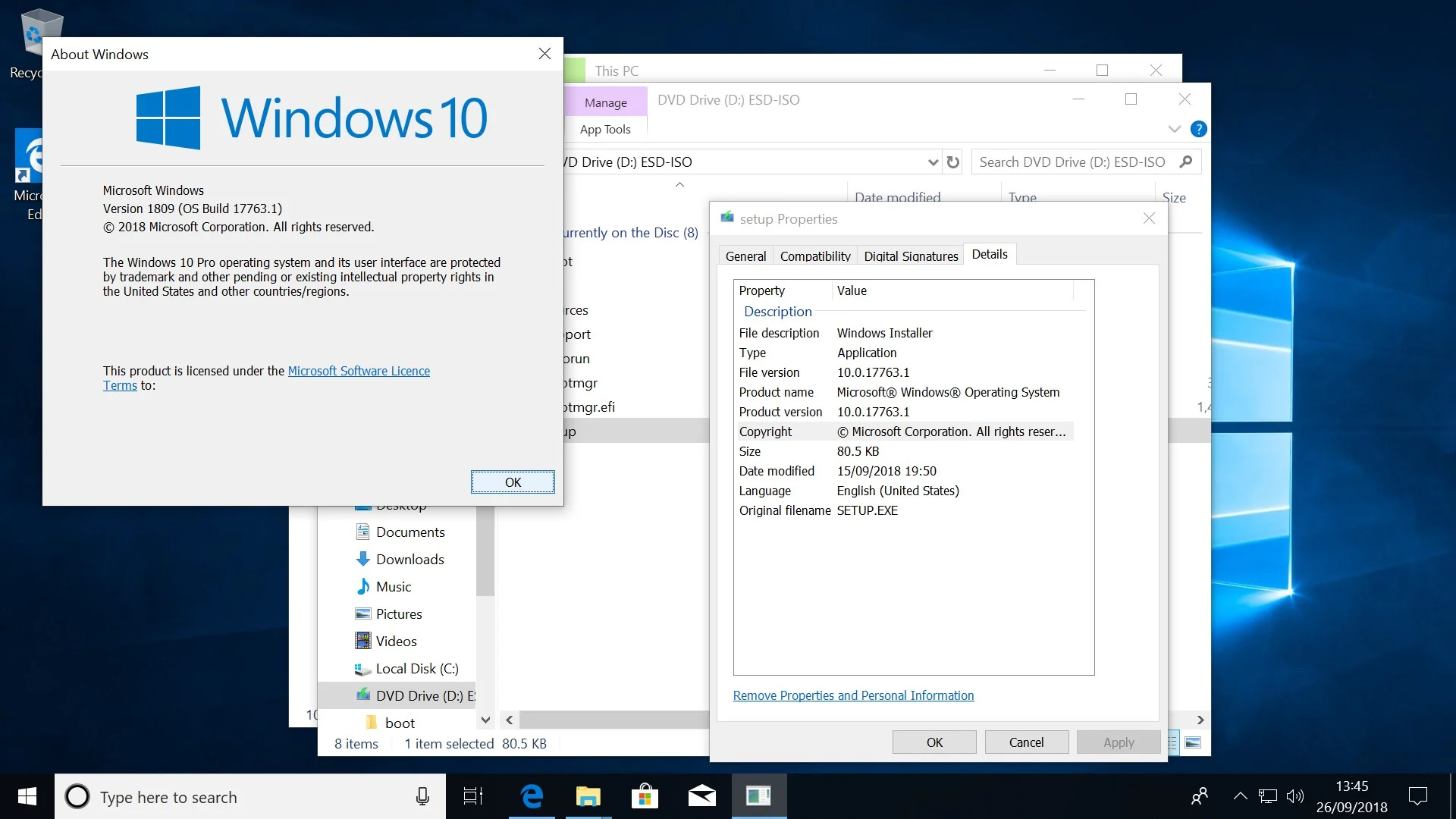This screenshot has width=1456, height=819.
Task: Select Pictures in navigation pane
Action: pos(399,613)
